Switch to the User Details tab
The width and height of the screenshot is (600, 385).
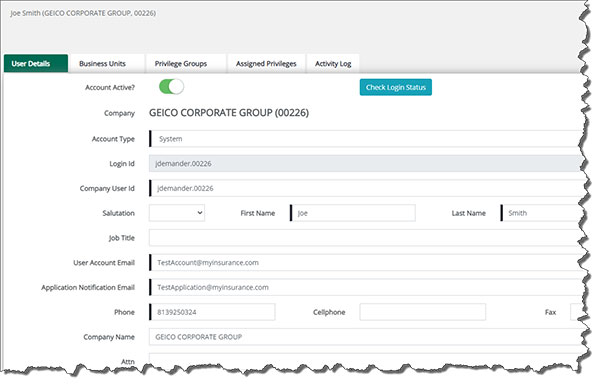[36, 64]
